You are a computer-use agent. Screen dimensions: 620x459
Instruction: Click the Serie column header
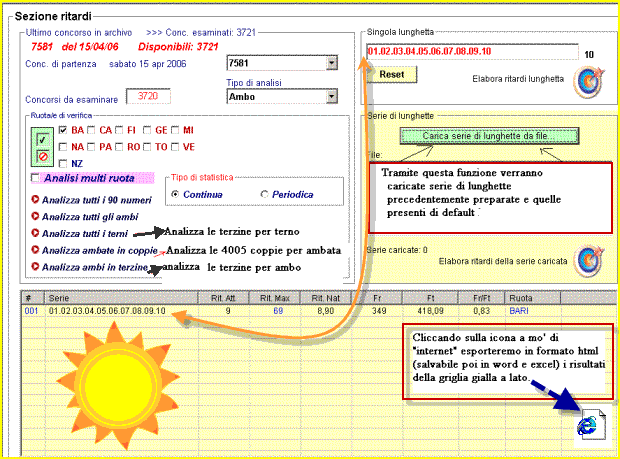[121, 298]
